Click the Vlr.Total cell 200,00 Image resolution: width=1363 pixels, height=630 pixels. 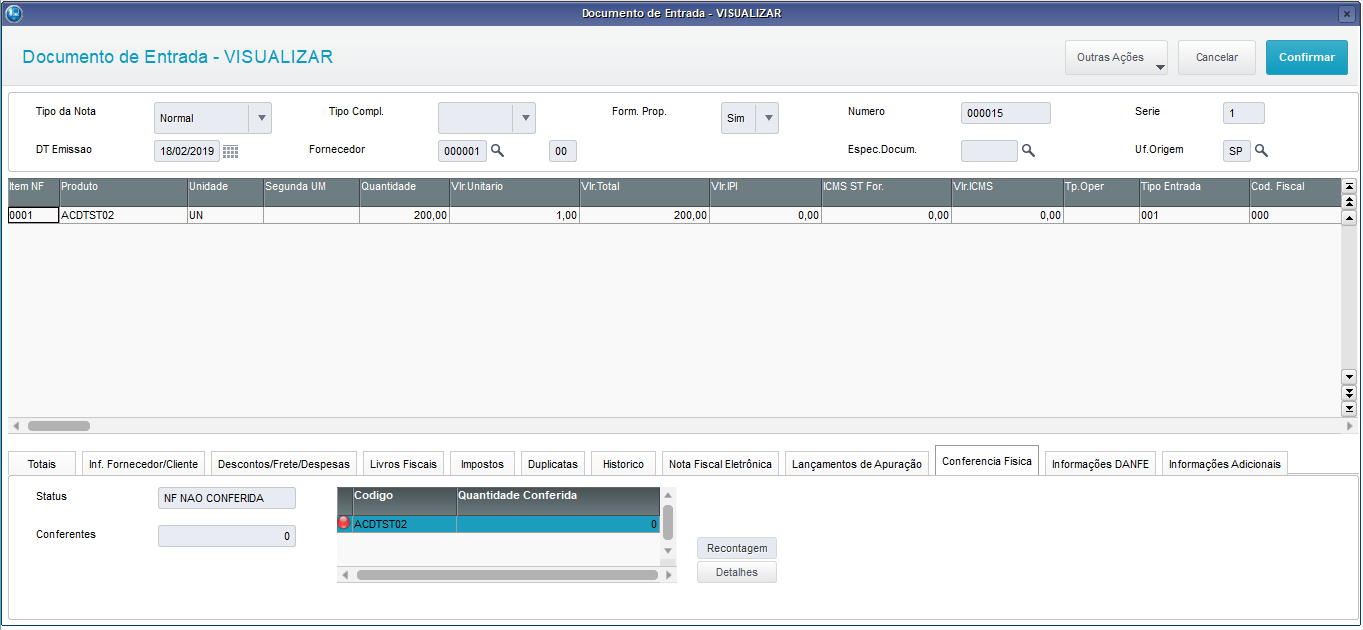coord(644,215)
